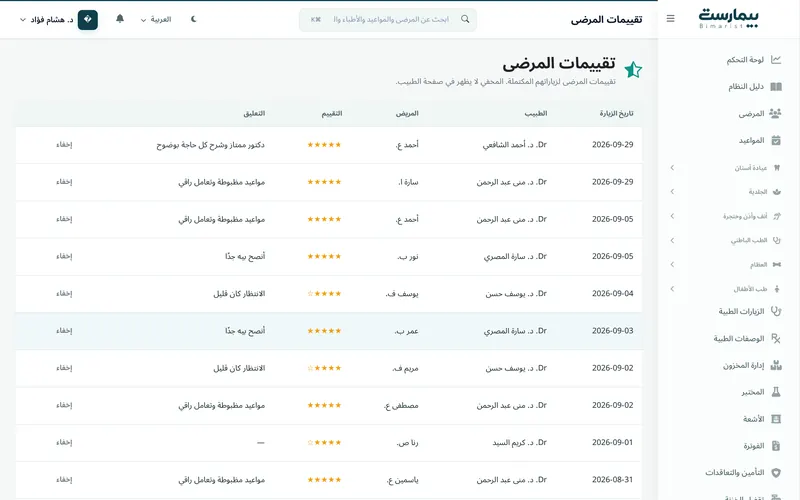
Task: Click the teal user avatar badge
Action: pyautogui.click(x=88, y=19)
